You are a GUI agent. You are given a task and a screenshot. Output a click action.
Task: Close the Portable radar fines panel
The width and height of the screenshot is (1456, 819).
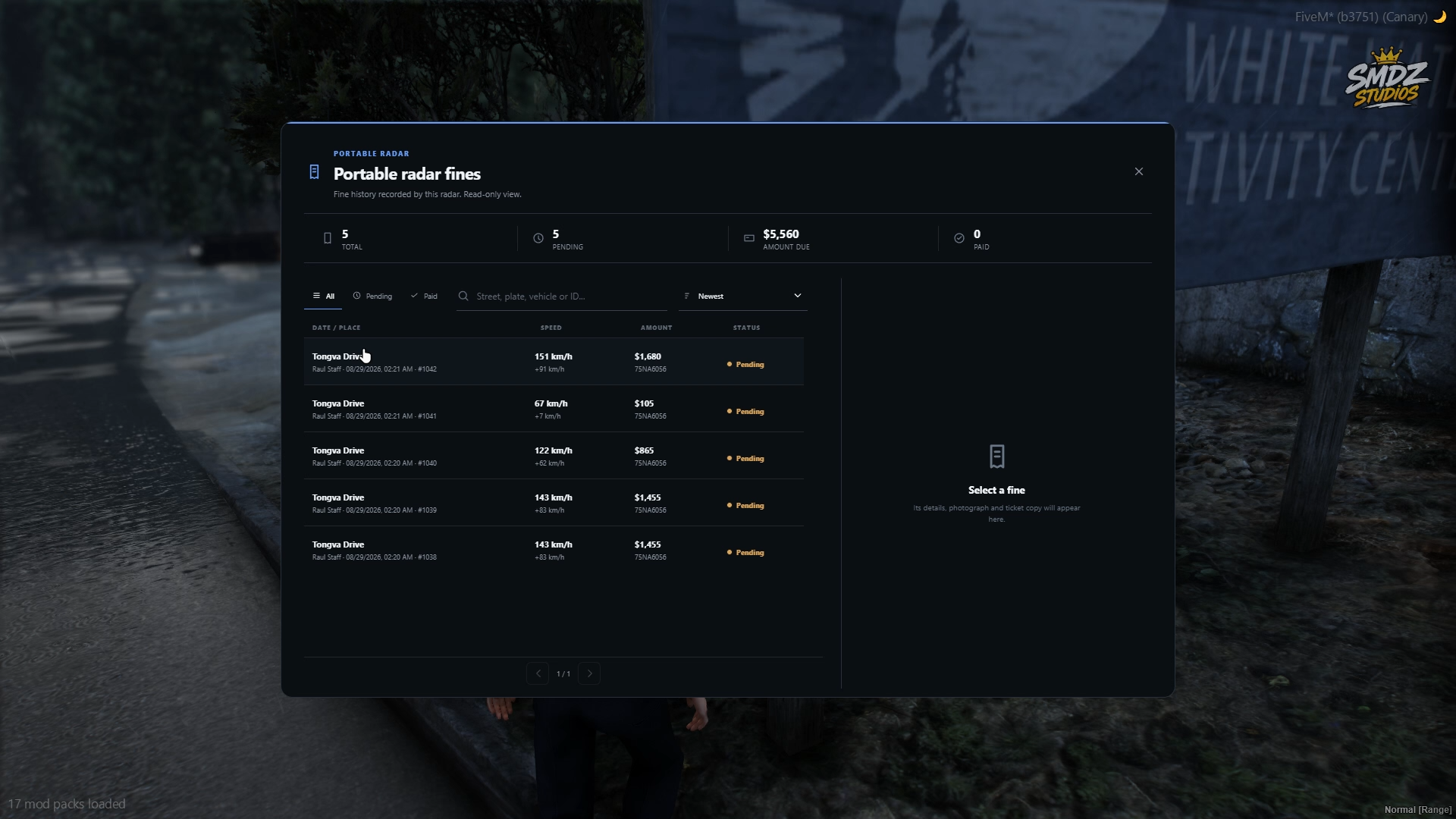point(1138,171)
